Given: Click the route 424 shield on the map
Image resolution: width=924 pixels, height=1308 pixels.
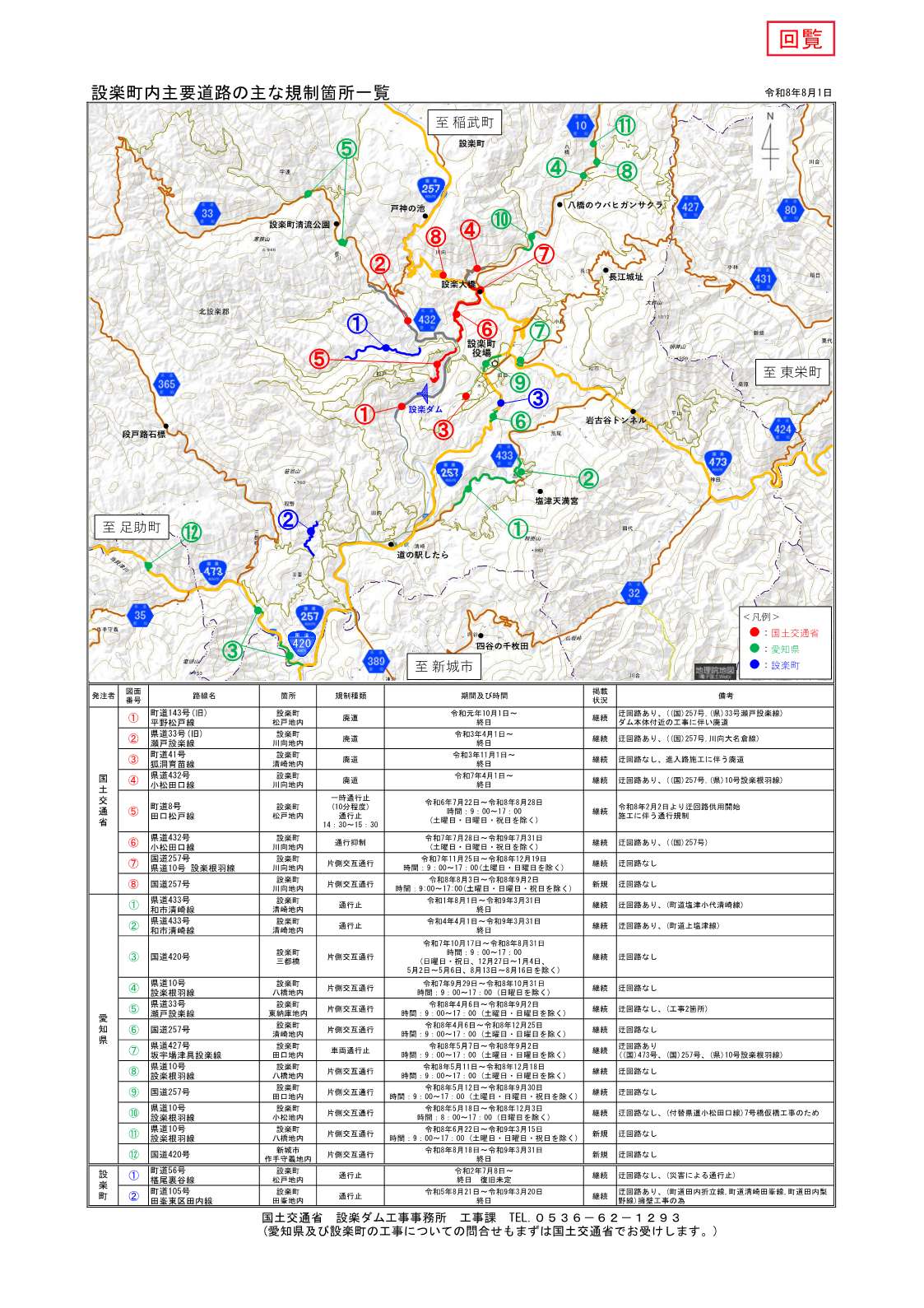Looking at the screenshot, I should pos(782,429).
